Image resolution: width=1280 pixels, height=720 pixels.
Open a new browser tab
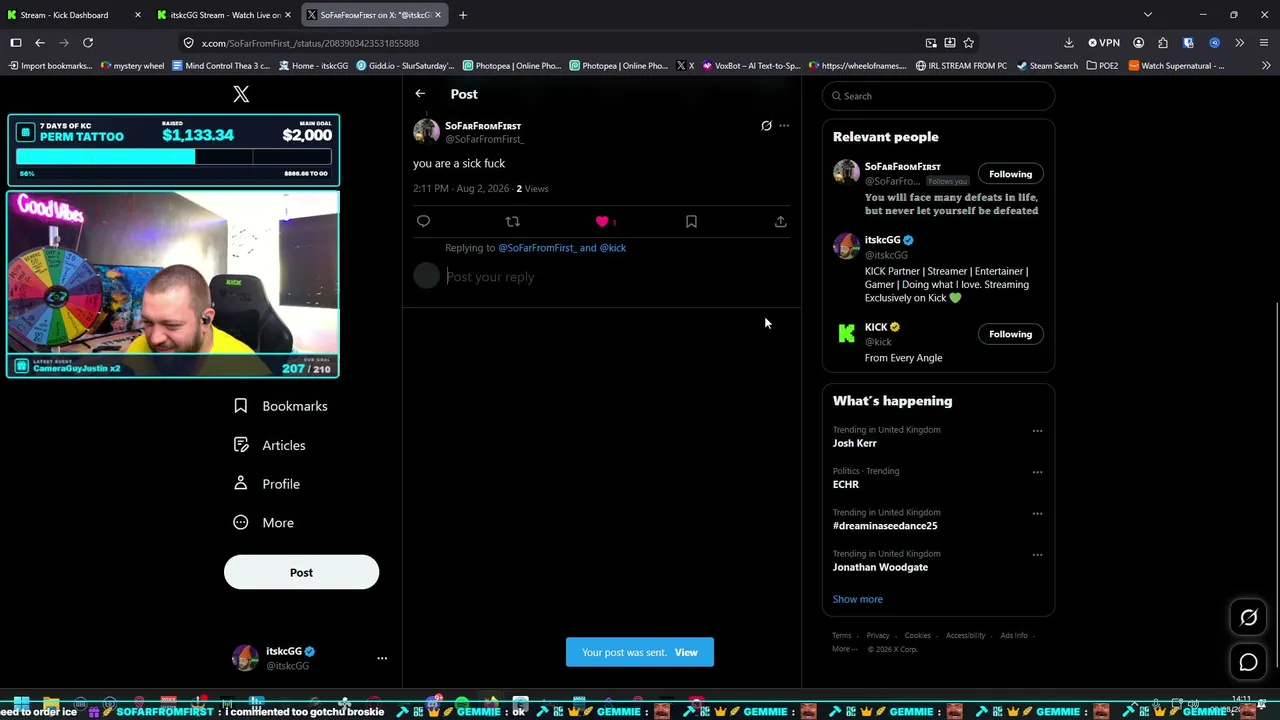click(x=463, y=15)
